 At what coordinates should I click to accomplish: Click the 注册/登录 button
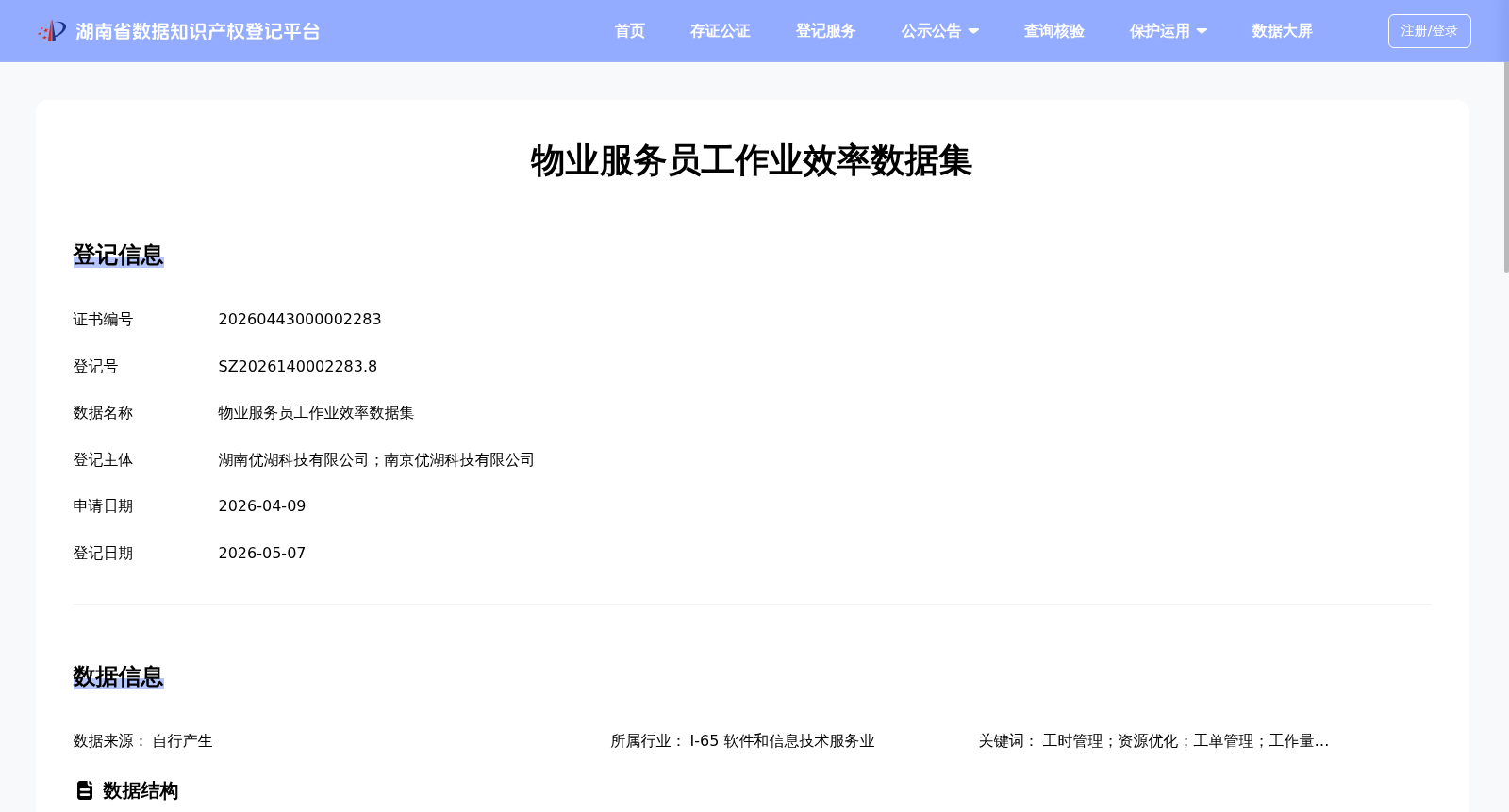(x=1429, y=31)
